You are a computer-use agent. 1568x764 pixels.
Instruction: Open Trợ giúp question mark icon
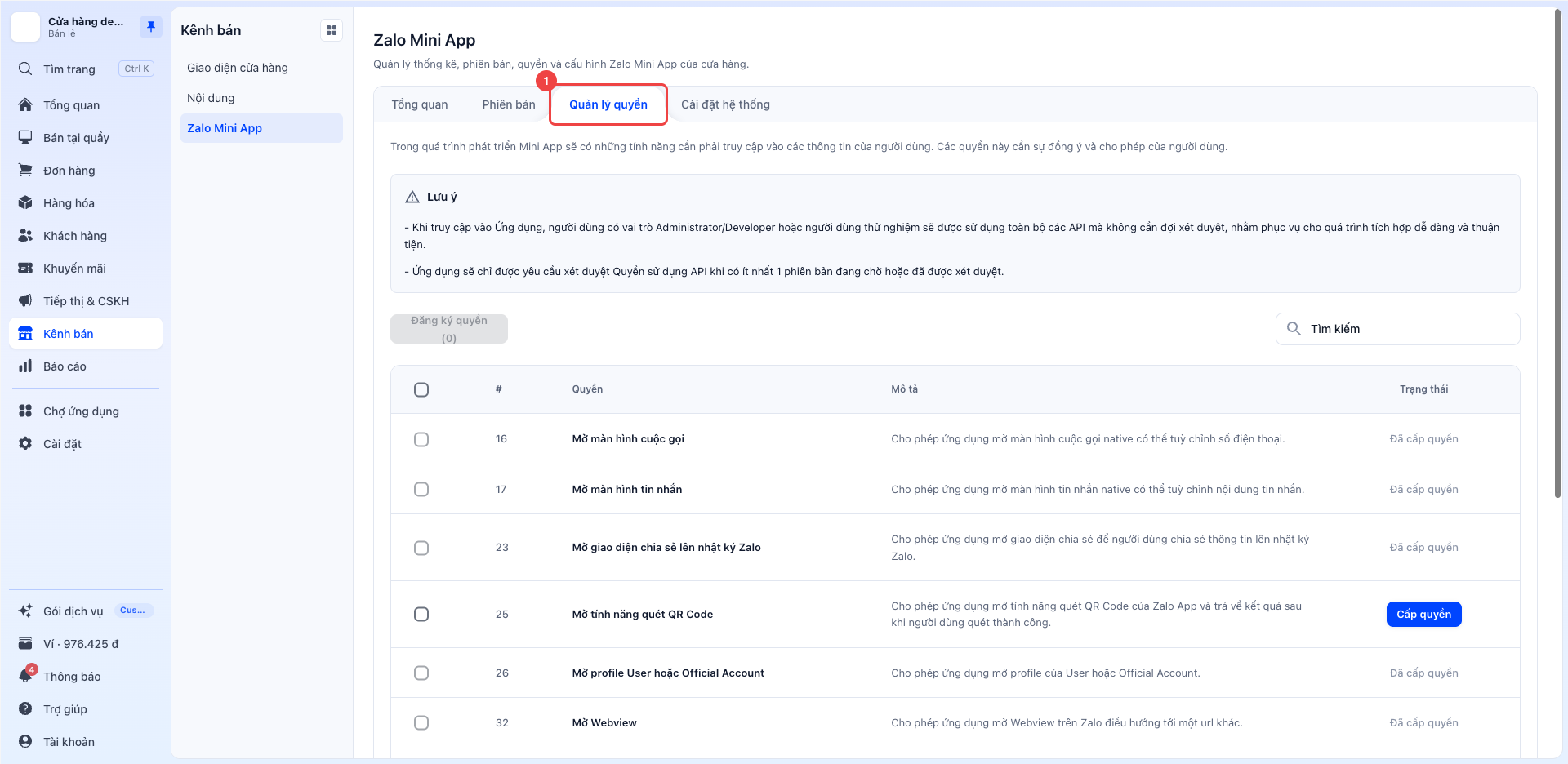(25, 708)
